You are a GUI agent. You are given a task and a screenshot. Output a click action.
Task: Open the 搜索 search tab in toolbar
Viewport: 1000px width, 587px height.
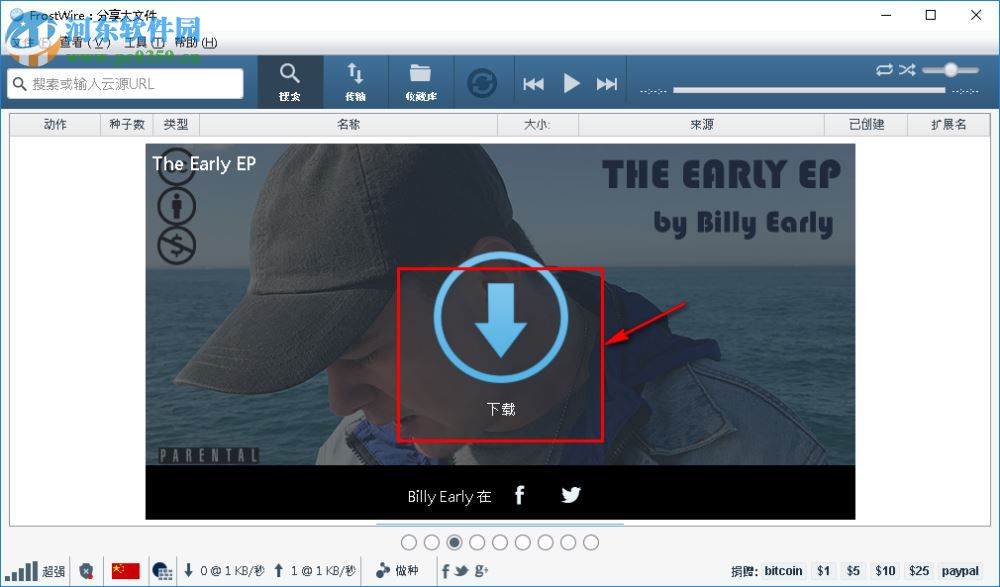[290, 82]
